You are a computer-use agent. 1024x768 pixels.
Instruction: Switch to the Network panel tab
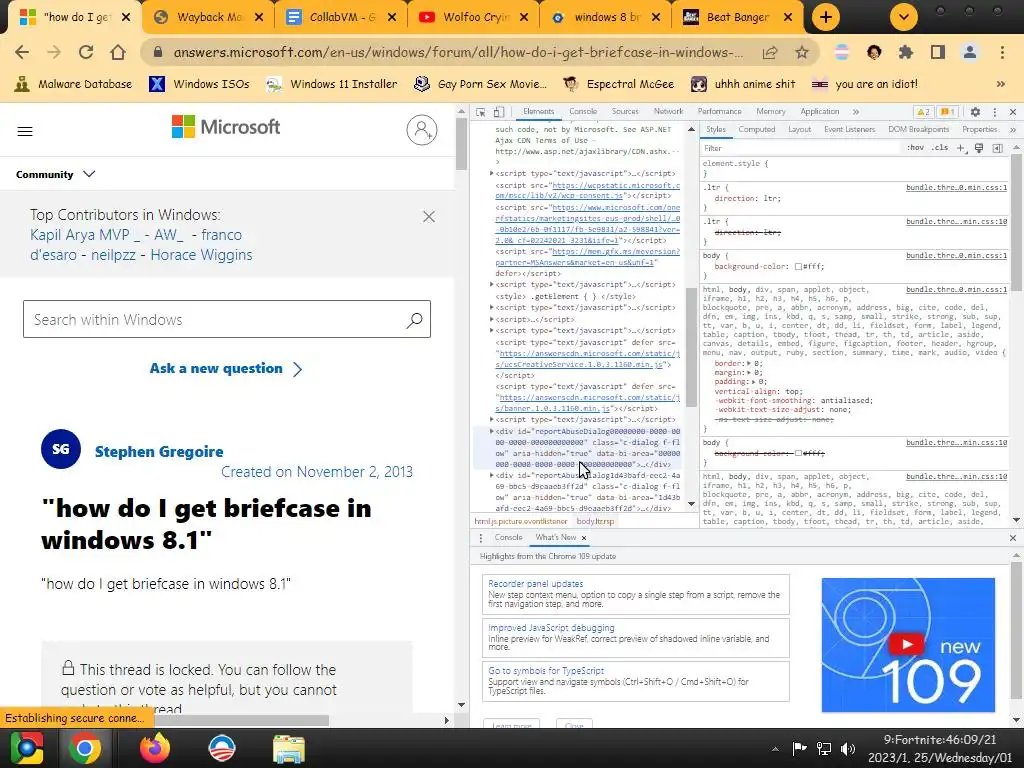click(x=668, y=112)
